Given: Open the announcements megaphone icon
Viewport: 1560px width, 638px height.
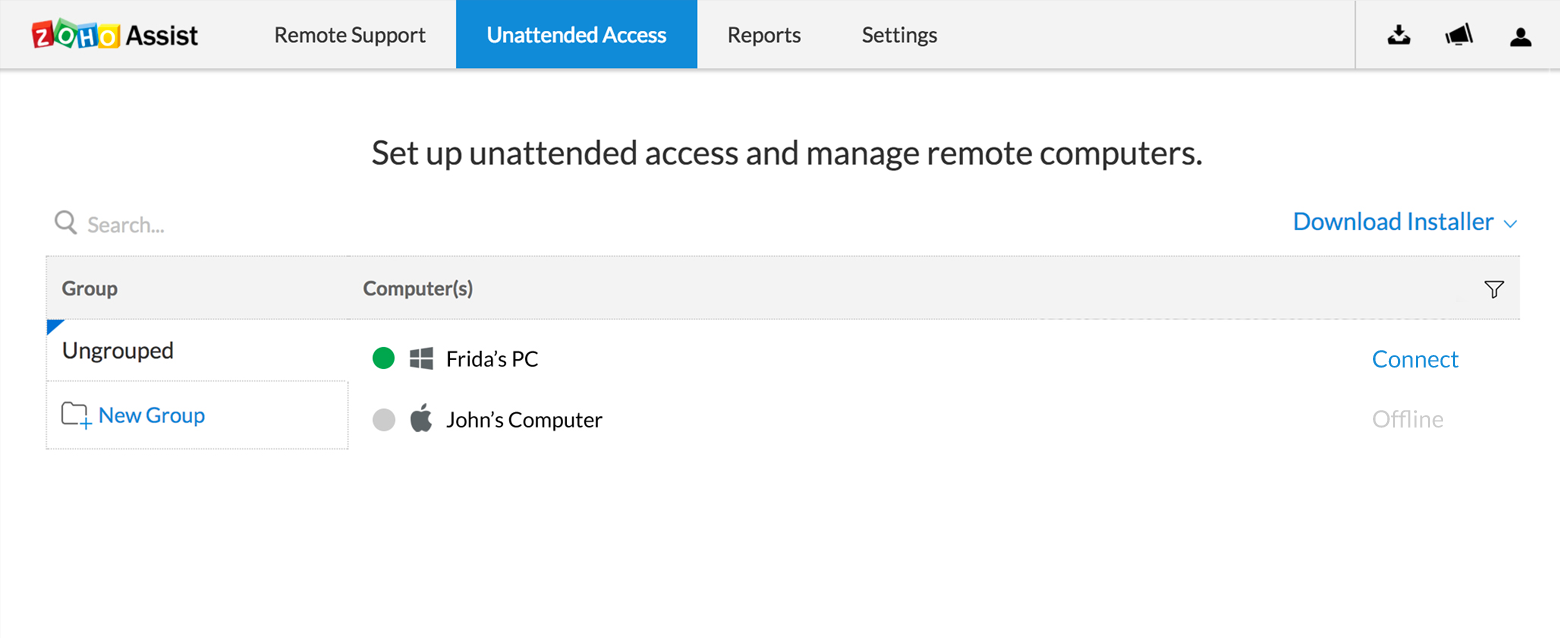Looking at the screenshot, I should coord(1459,36).
